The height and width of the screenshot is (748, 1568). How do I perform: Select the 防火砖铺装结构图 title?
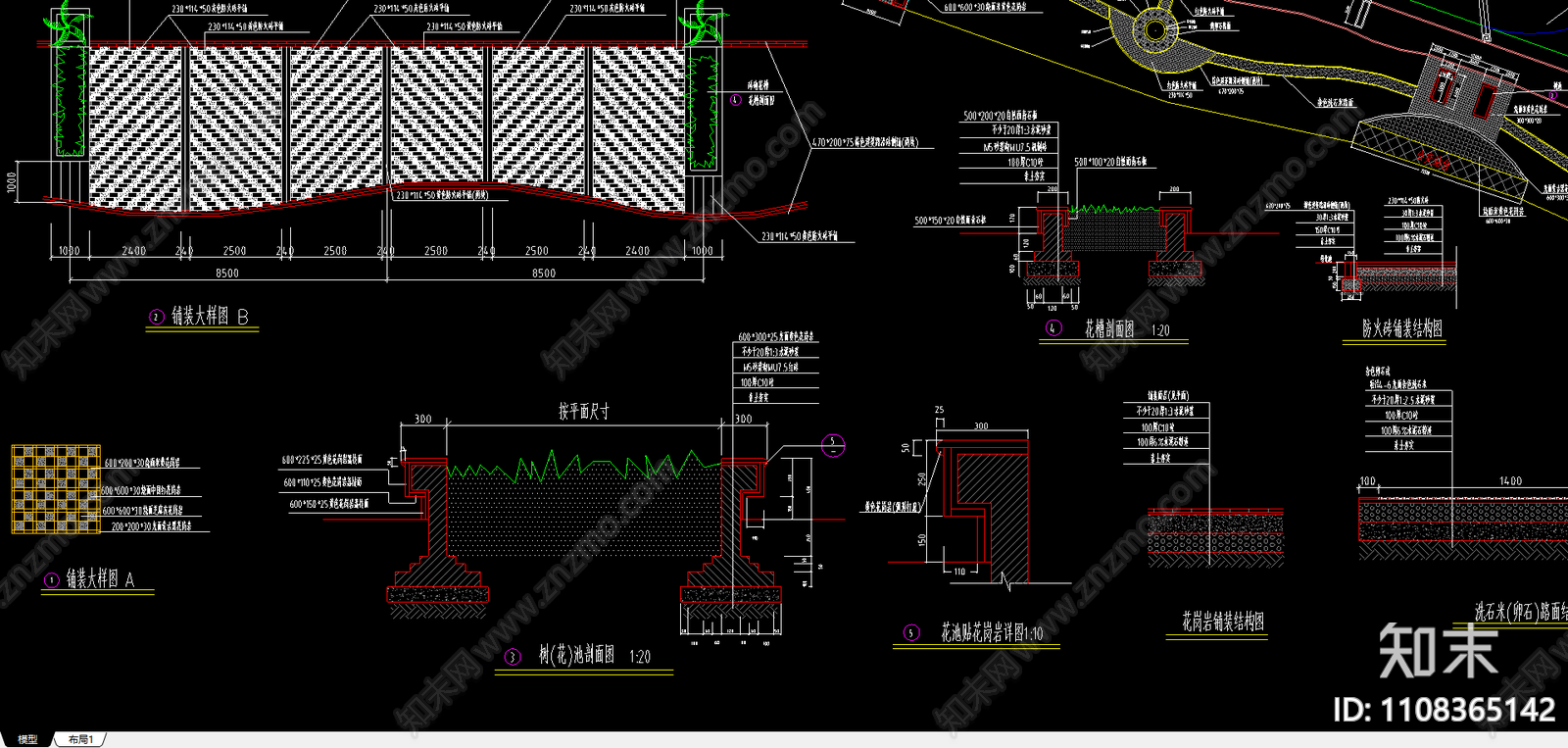pos(1402,328)
